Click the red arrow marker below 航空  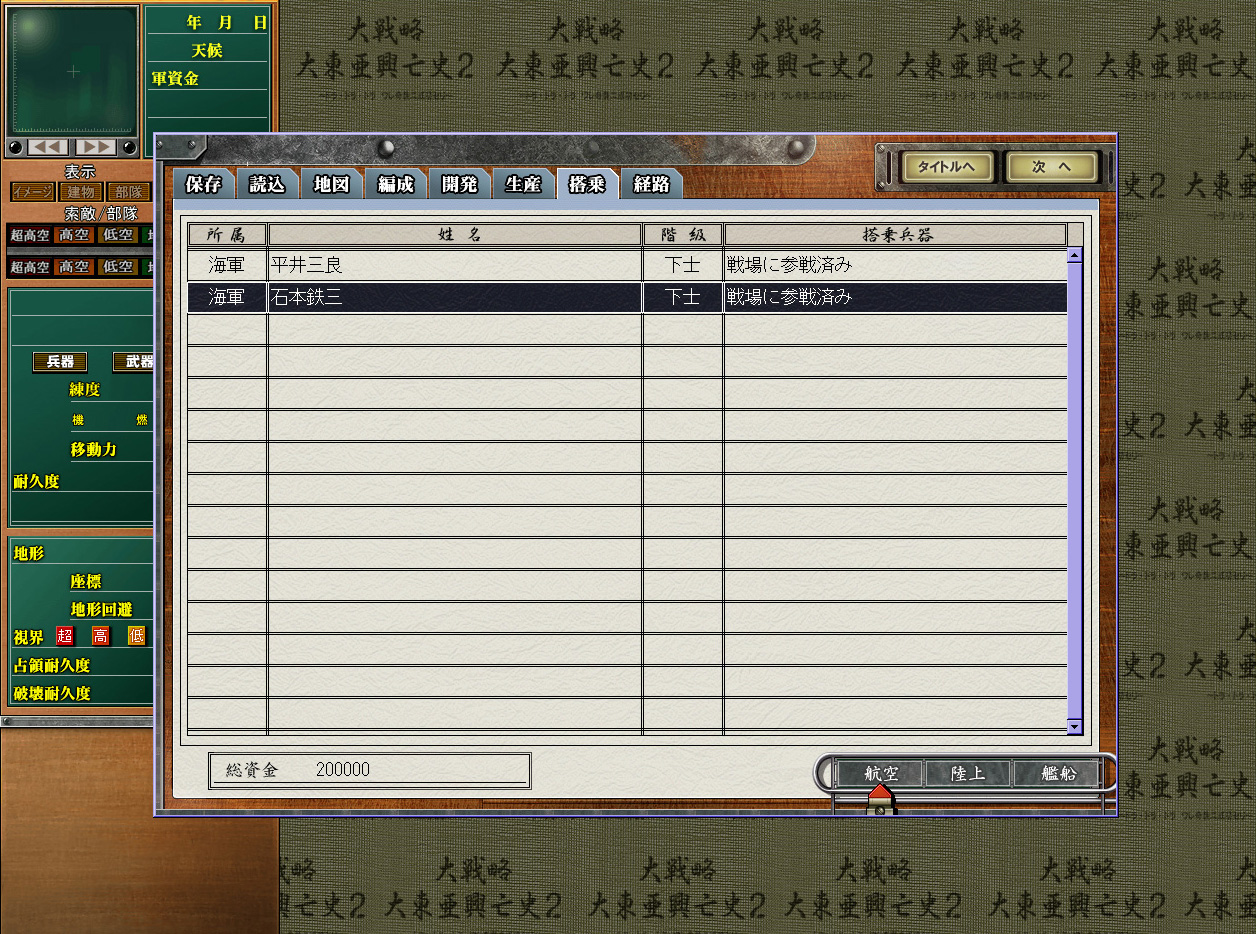pos(880,798)
